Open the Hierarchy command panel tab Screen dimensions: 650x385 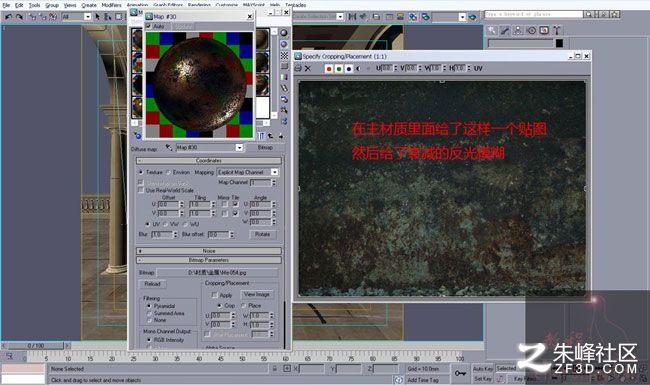pos(518,30)
